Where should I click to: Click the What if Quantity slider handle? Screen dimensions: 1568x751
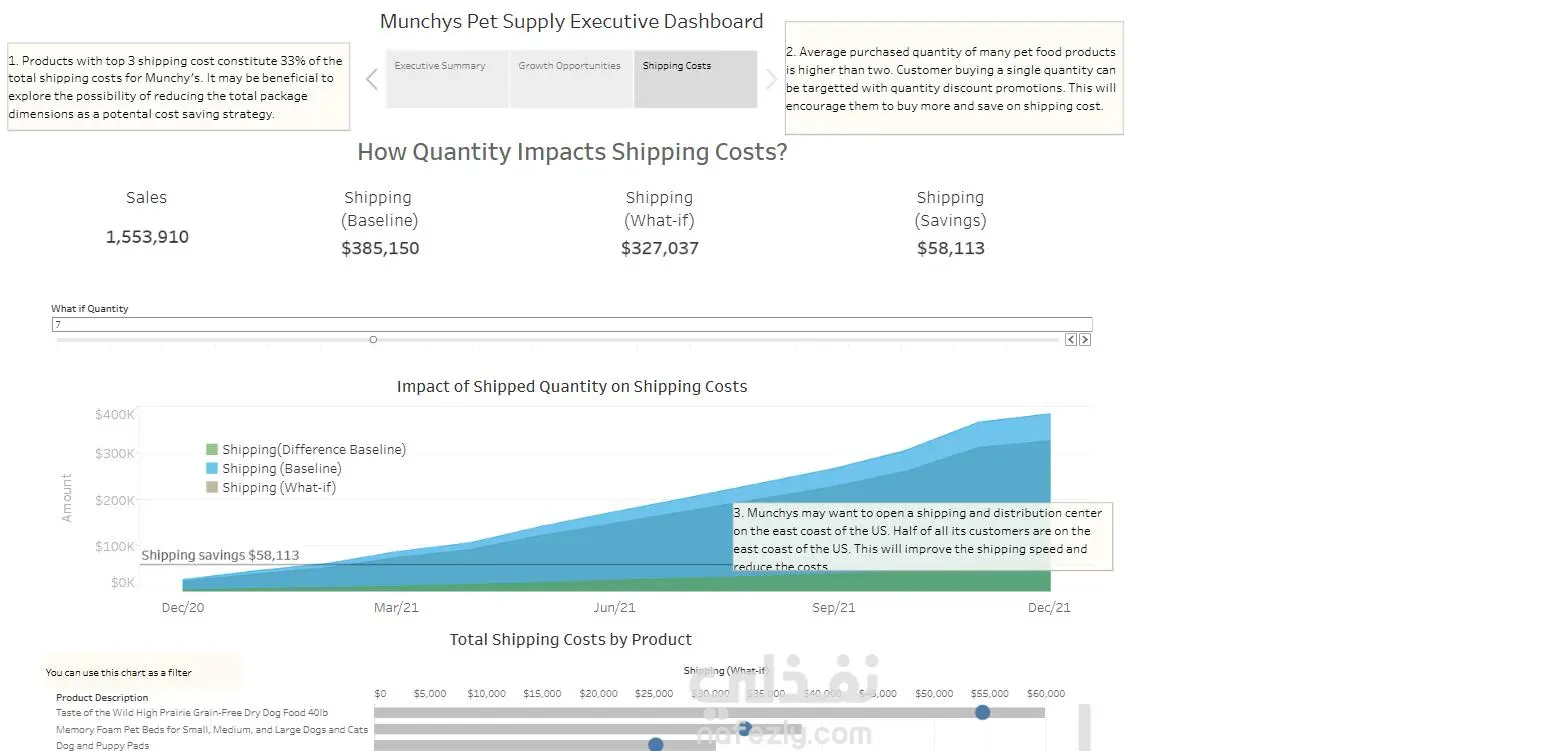[373, 340]
